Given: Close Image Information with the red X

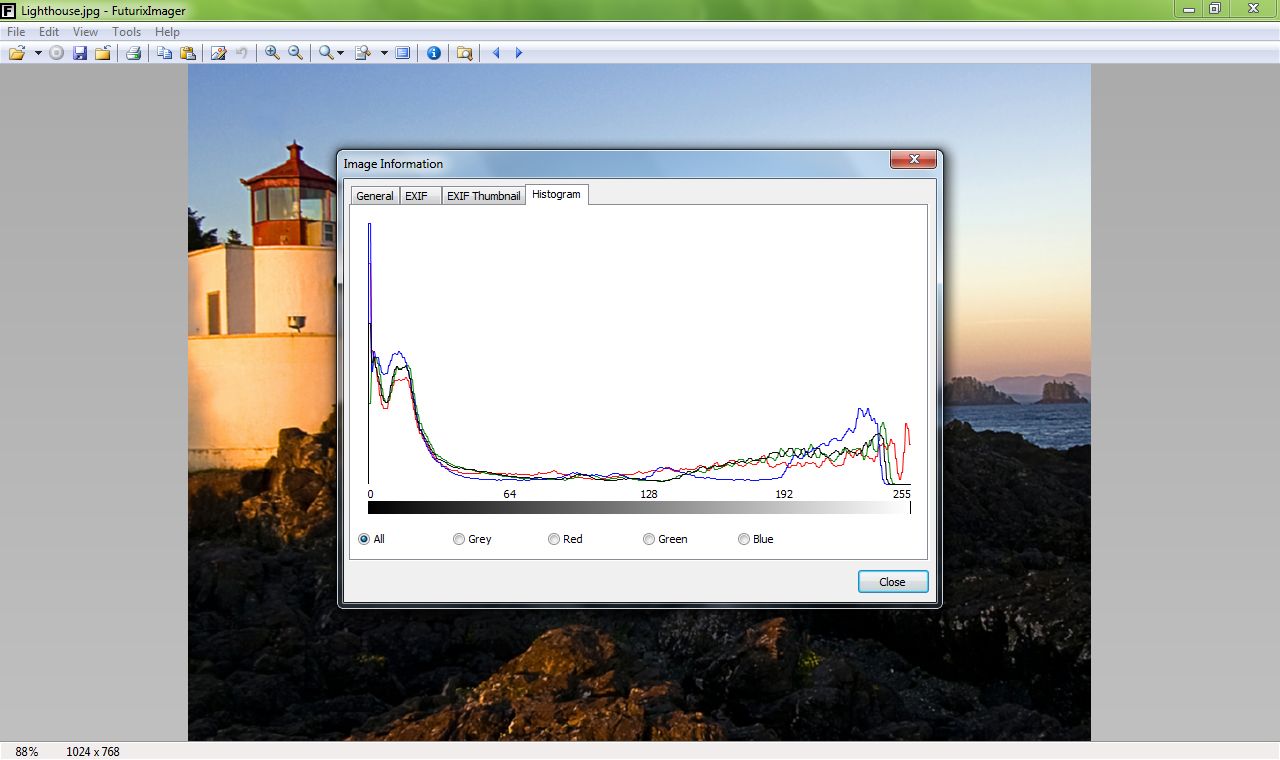Looking at the screenshot, I should coord(913,160).
